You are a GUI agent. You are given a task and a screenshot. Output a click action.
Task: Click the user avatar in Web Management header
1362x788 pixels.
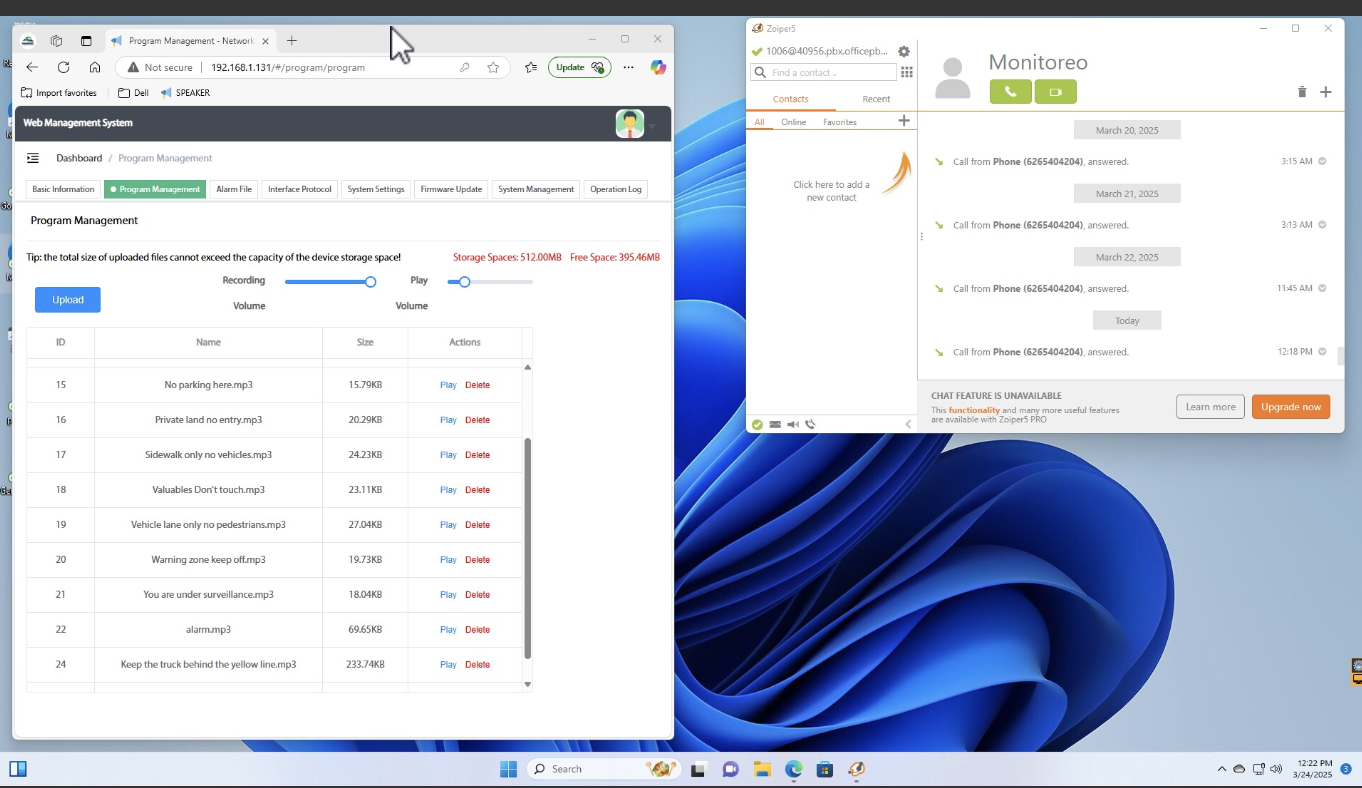coord(630,123)
